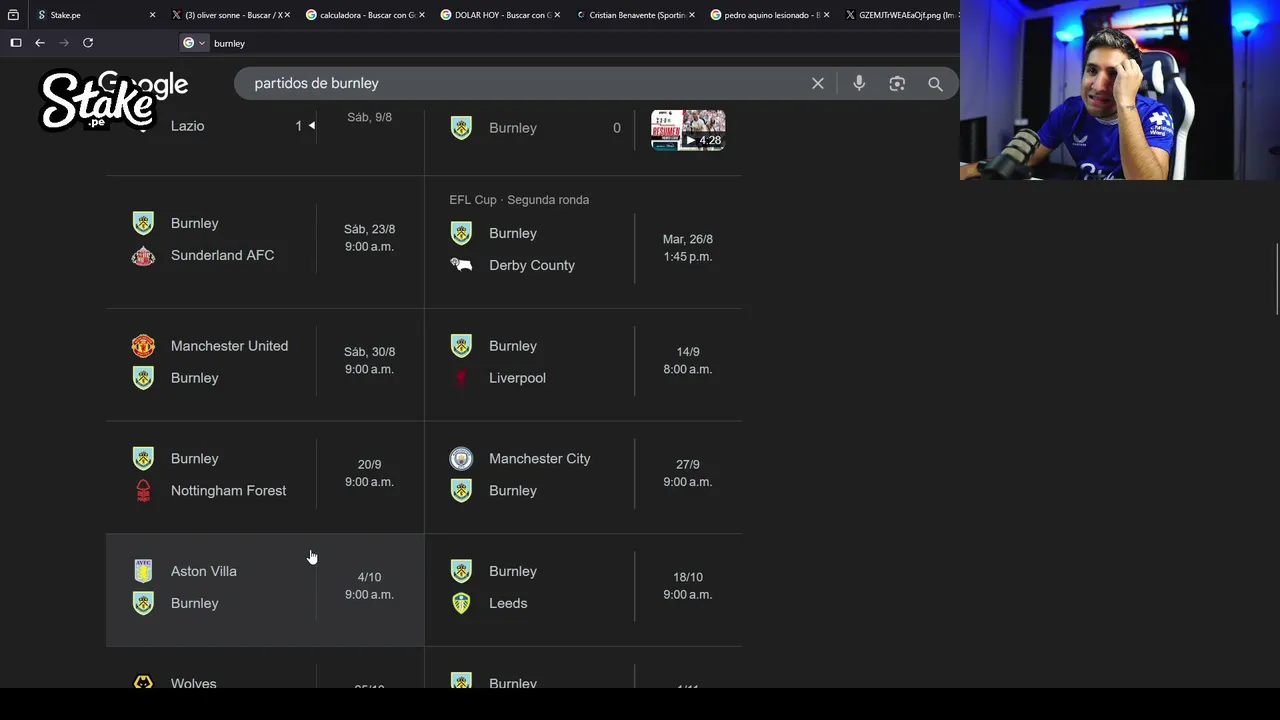Click the page vertical scrollbar thumb
The width and height of the screenshot is (1280, 720).
point(1277,280)
